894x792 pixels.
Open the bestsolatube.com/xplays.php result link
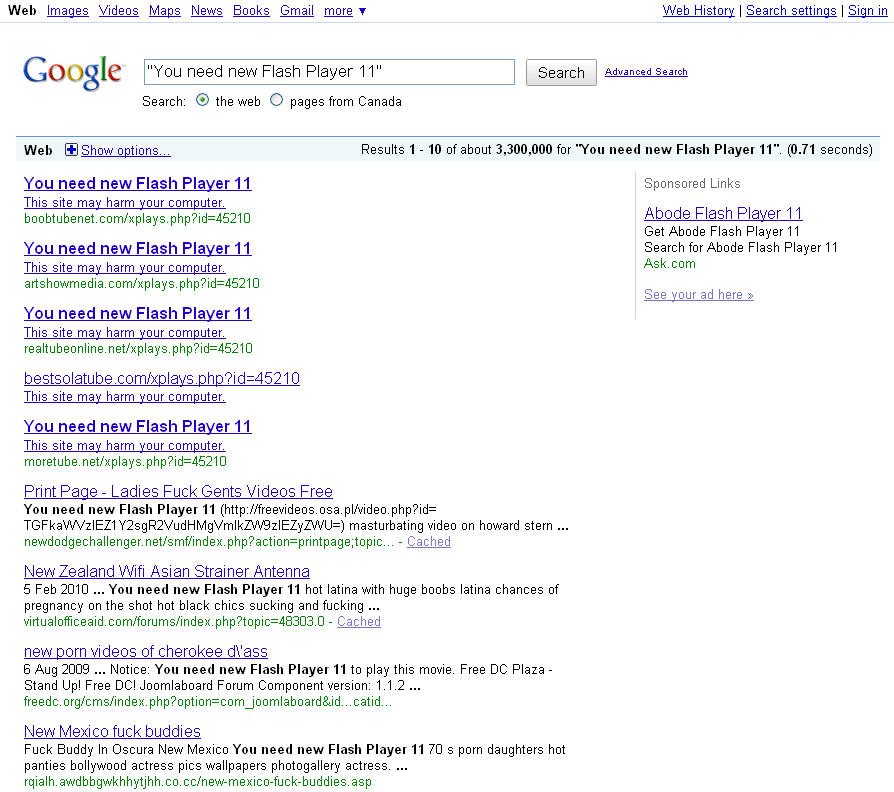[161, 378]
